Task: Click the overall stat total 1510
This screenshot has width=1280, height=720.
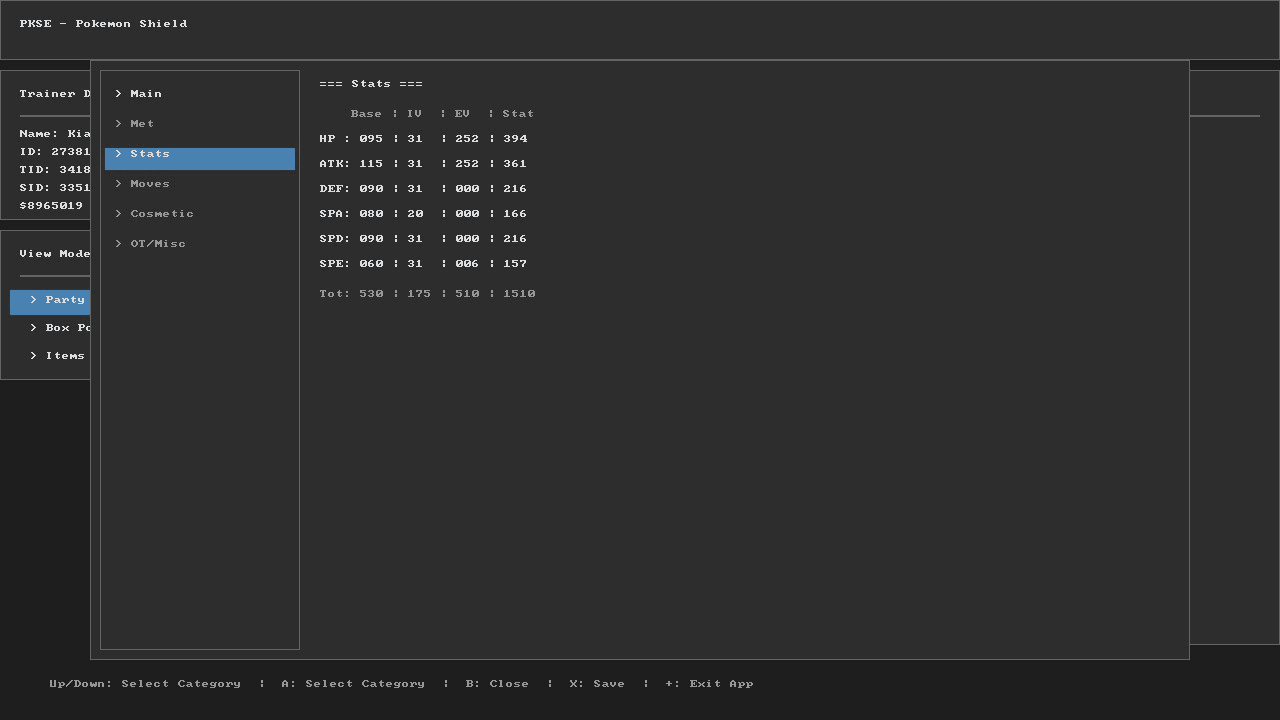Action: click(x=519, y=294)
